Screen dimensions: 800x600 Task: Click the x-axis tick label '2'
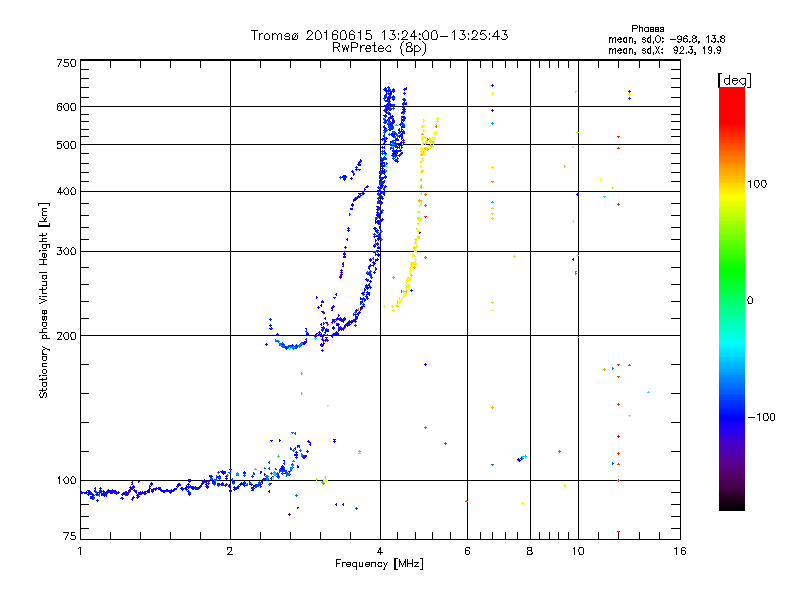230,551
